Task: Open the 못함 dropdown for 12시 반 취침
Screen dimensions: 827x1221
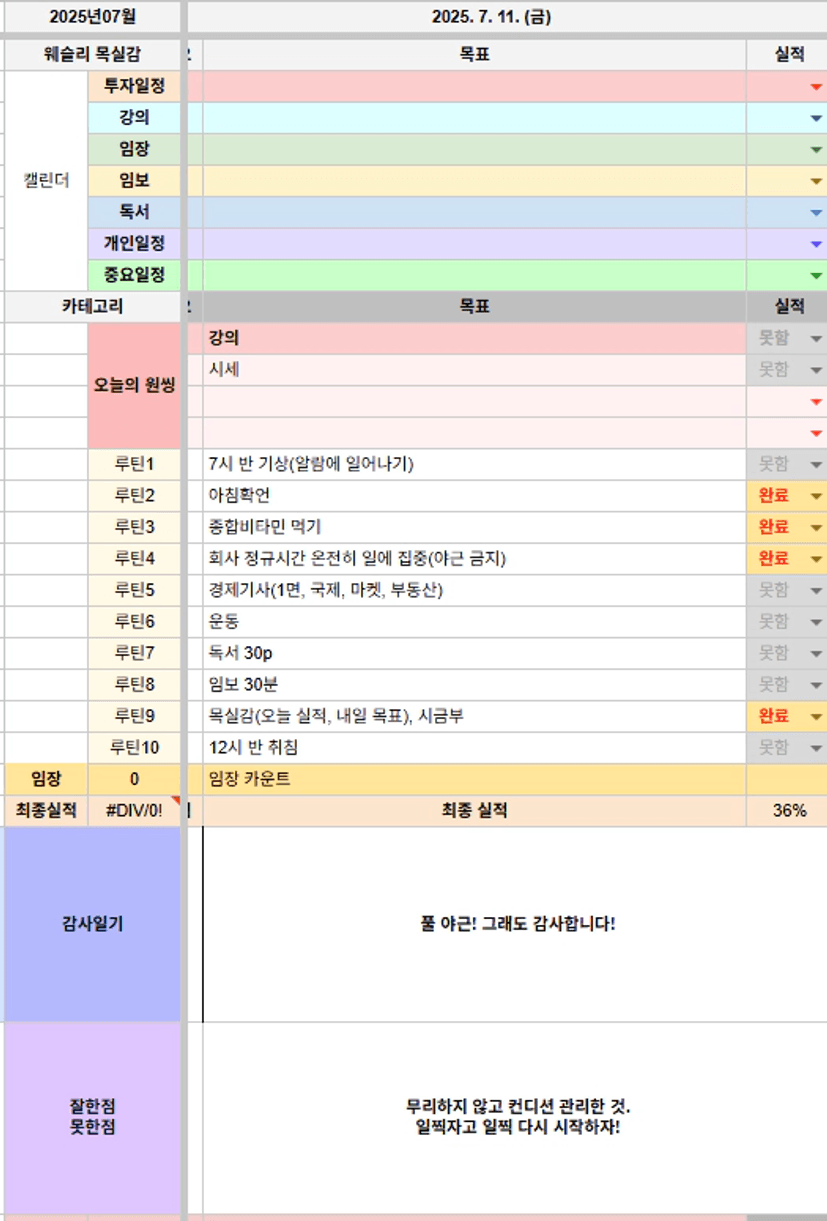Action: [816, 749]
